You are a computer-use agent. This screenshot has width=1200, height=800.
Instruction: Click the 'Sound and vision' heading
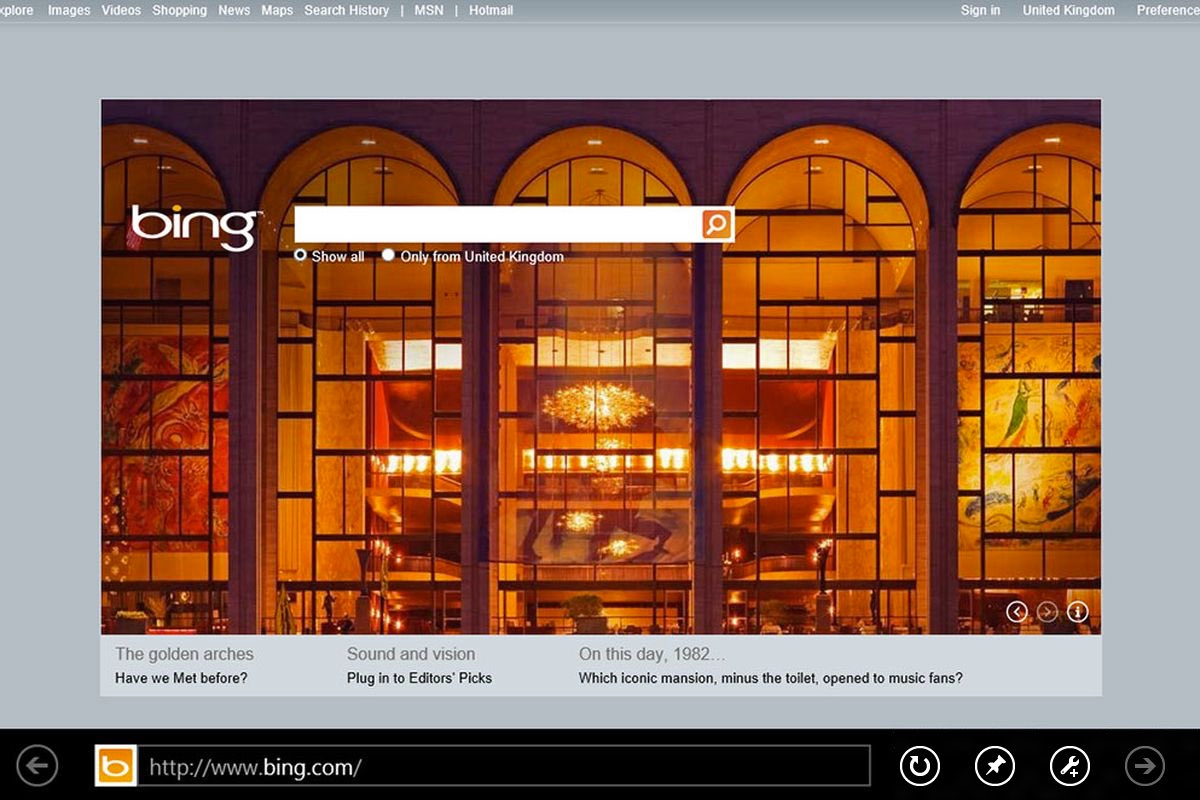(411, 654)
